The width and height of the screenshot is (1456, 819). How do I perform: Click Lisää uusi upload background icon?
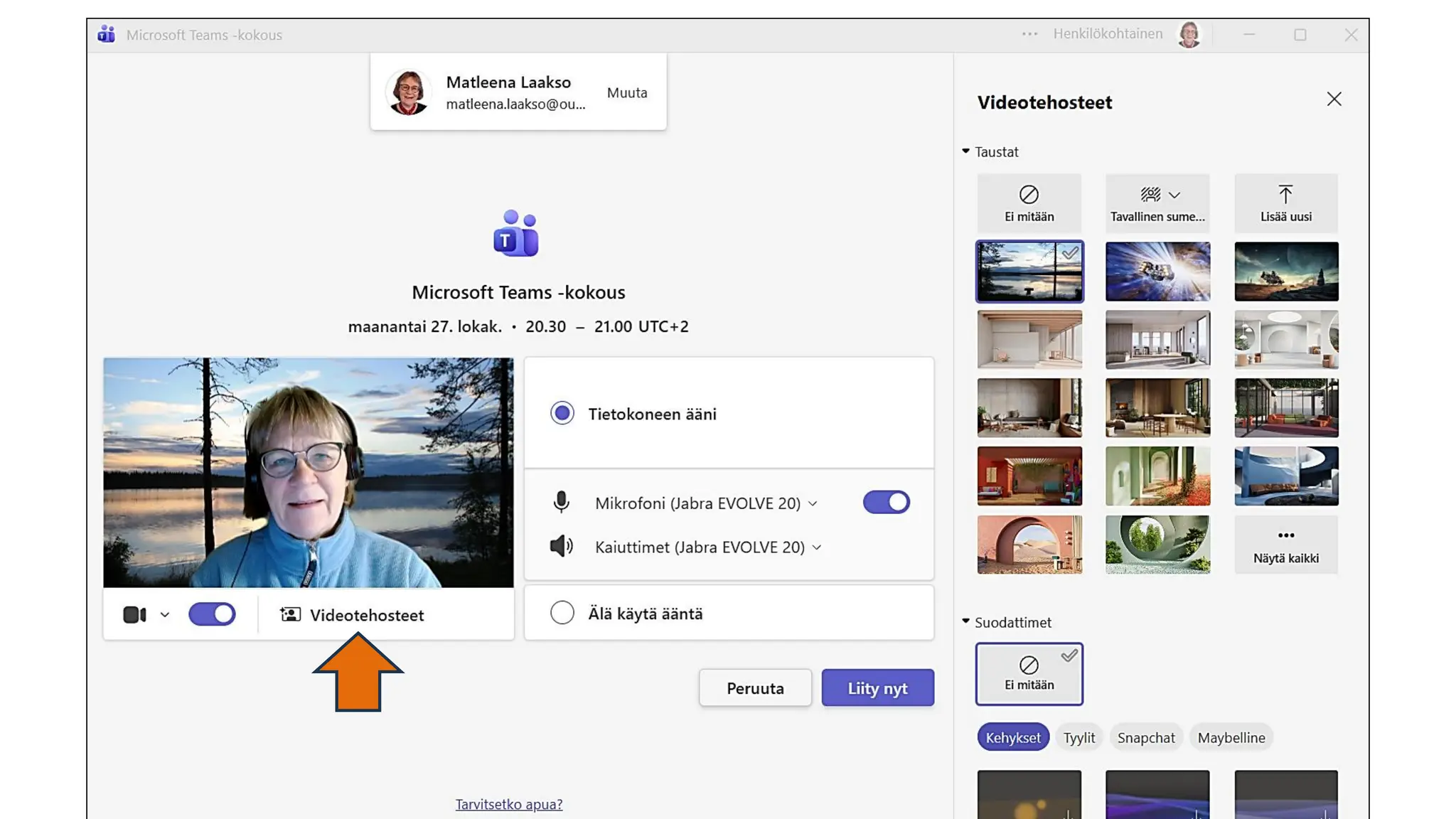pyautogui.click(x=1285, y=196)
